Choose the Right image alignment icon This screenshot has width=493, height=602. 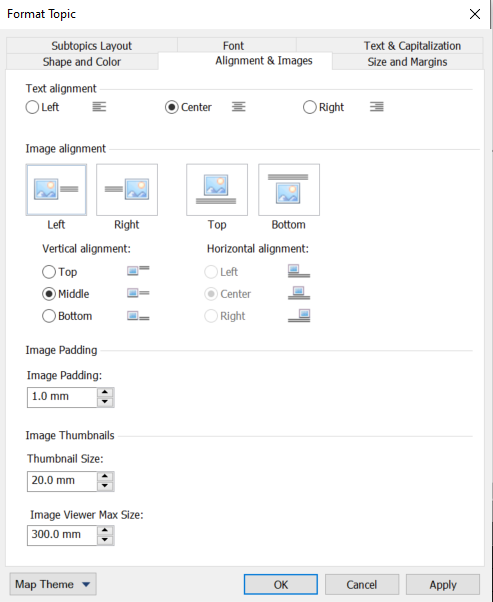(x=127, y=190)
